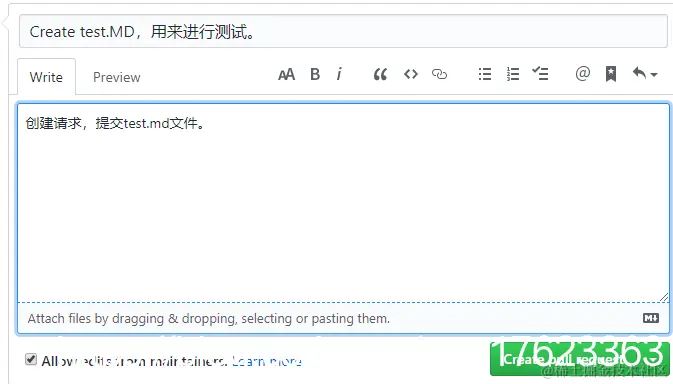Click into the comment body textarea
Viewport: 673px width, 384px height.
[x=343, y=203]
